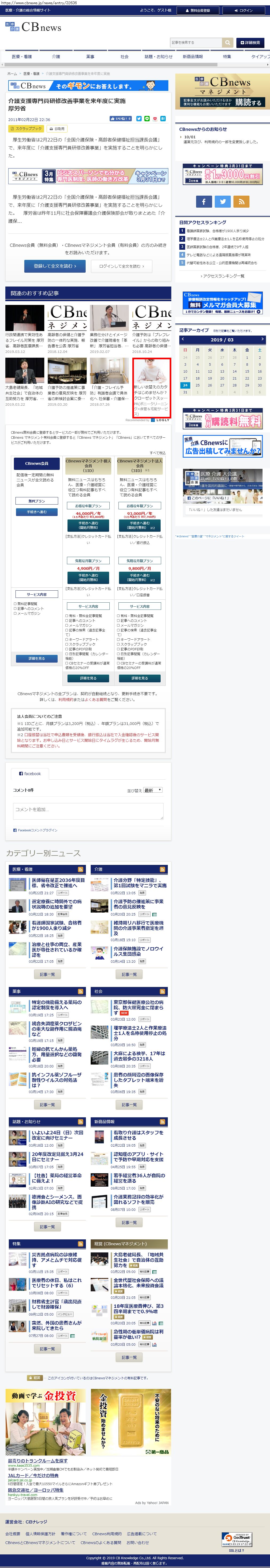
Task: Open 会社概要 footer link
Action: pos(13,1533)
